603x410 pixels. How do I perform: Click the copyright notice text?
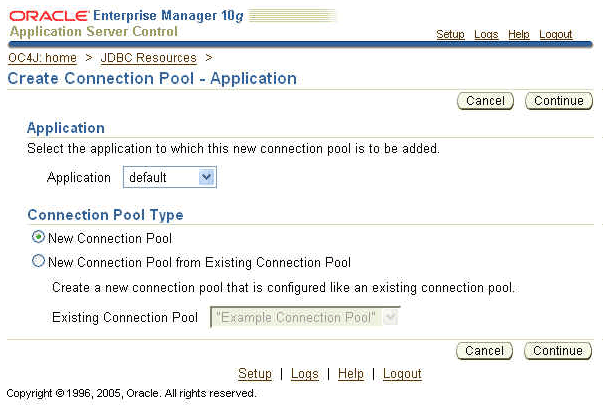pos(131,393)
